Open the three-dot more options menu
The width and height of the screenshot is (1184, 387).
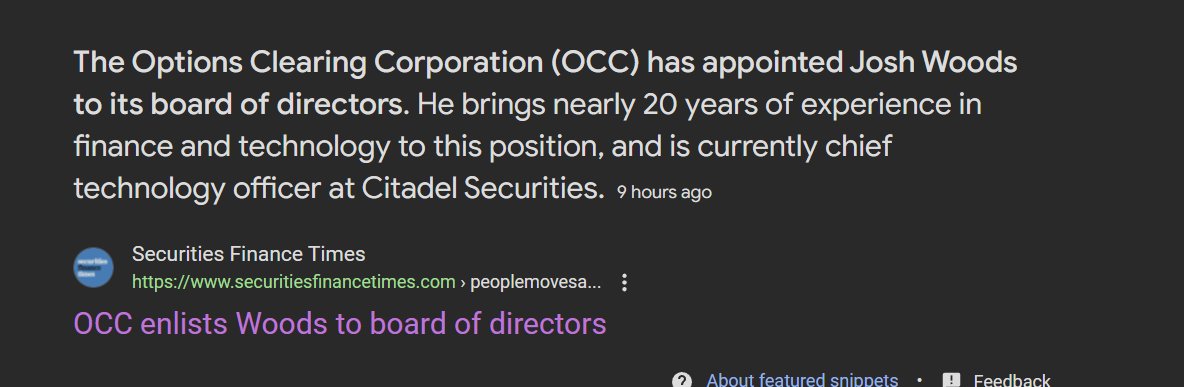(624, 283)
